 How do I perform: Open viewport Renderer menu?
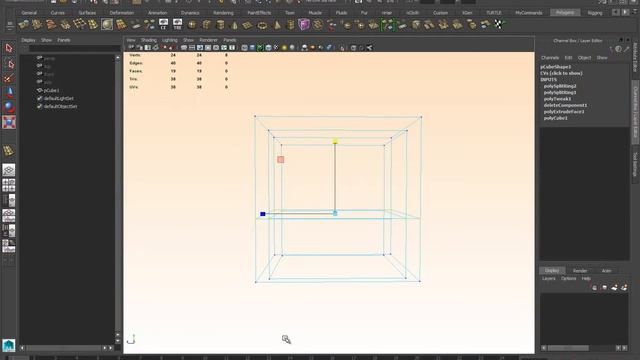(208, 40)
